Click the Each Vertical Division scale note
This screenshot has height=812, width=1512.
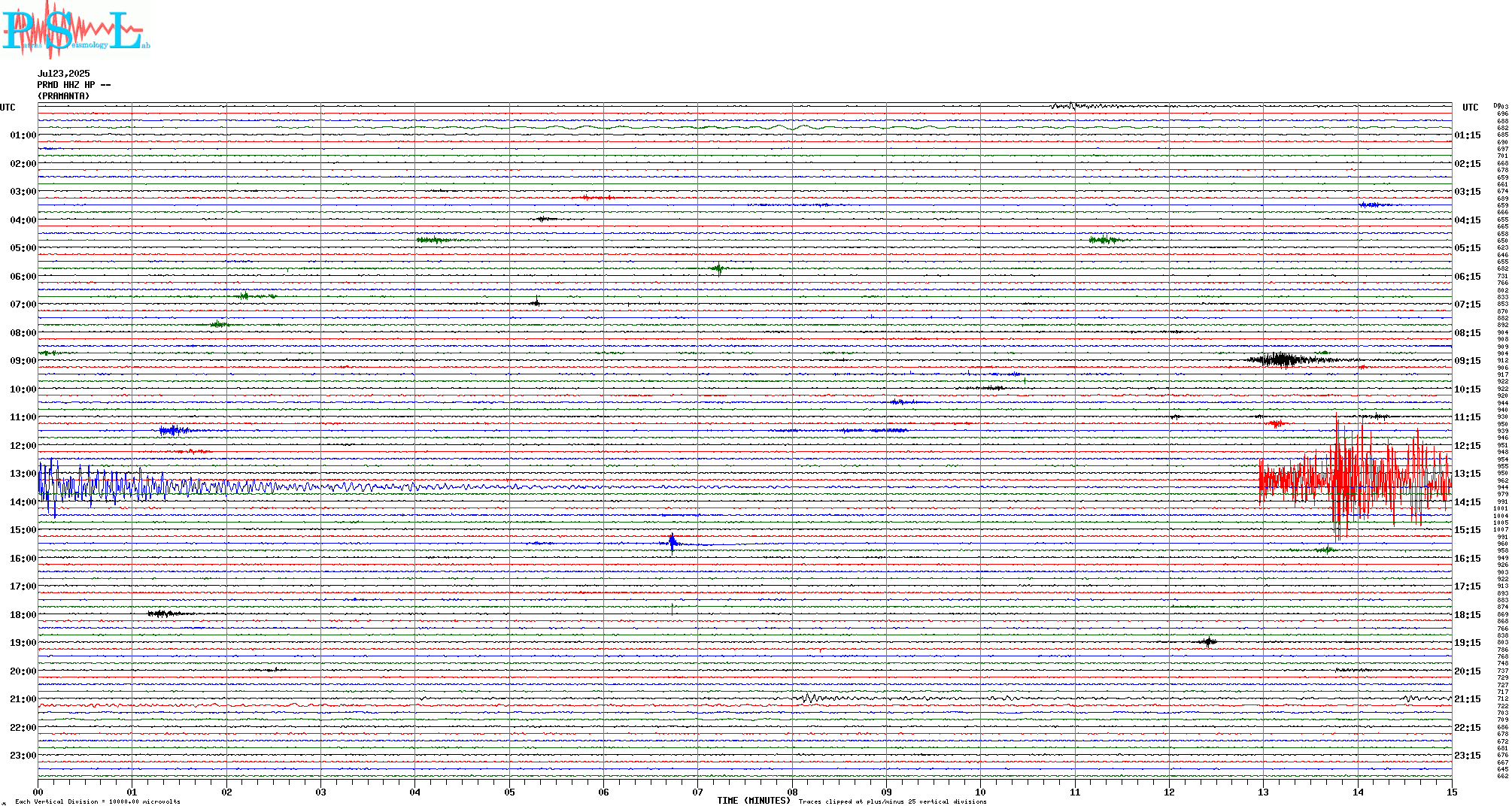point(98,801)
